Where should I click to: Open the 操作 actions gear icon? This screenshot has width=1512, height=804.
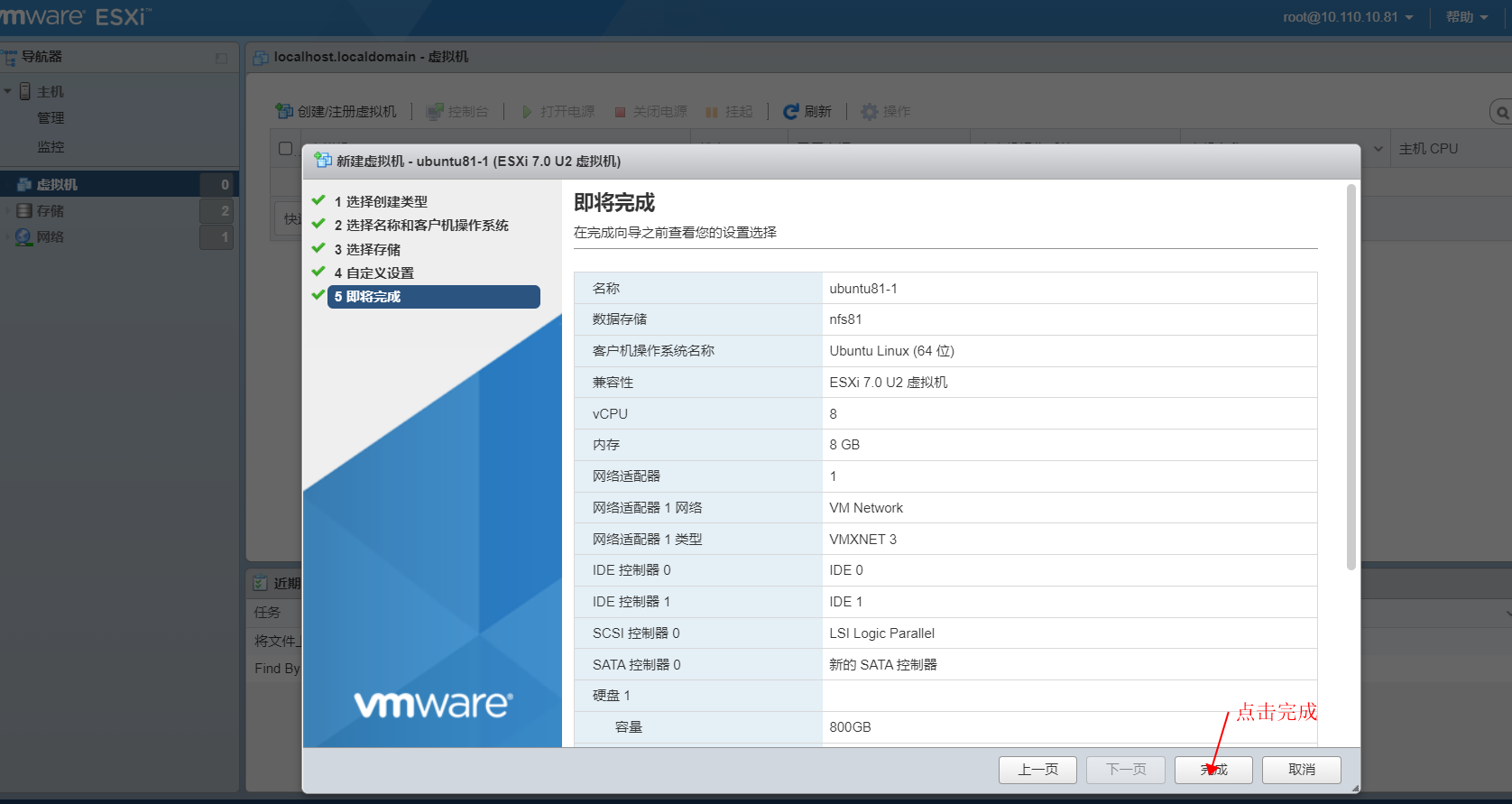869,111
